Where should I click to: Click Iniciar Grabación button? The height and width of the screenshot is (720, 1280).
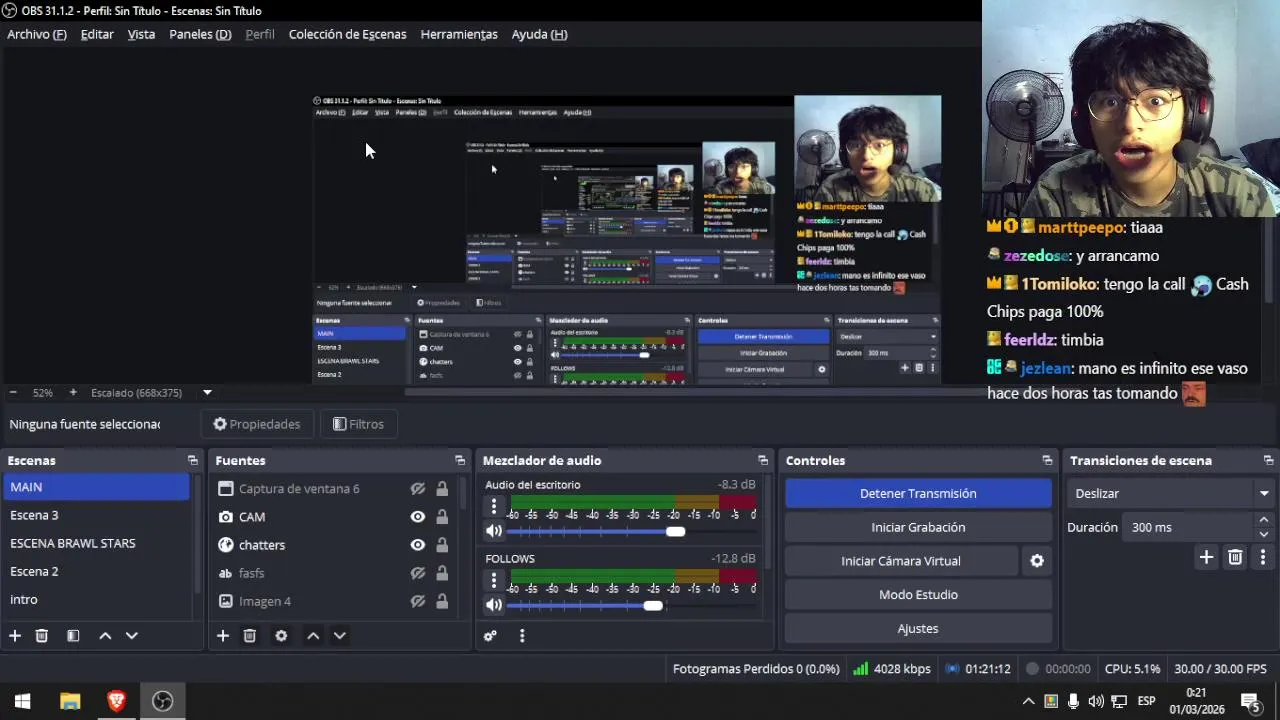[x=918, y=527]
